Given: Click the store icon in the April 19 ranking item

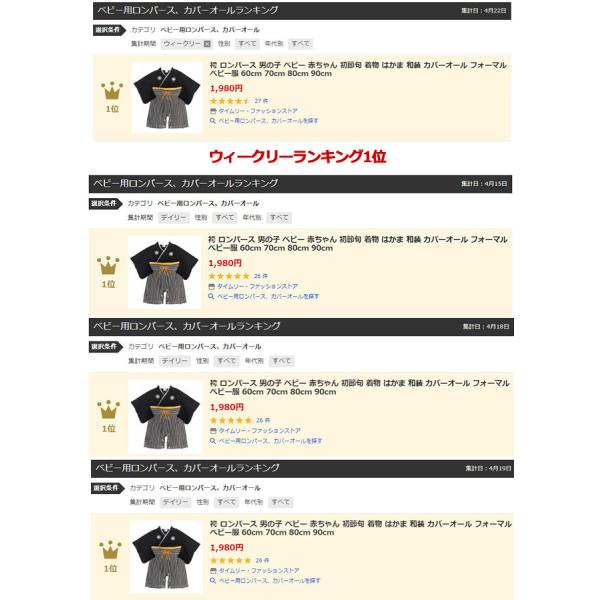Looking at the screenshot, I should click(x=213, y=571).
